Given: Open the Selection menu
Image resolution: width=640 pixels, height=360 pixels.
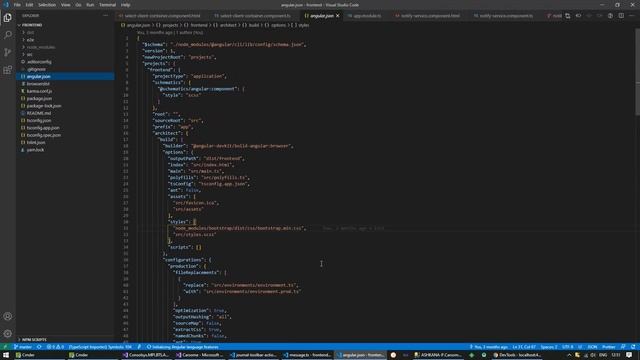Looking at the screenshot, I should (x=47, y=5).
